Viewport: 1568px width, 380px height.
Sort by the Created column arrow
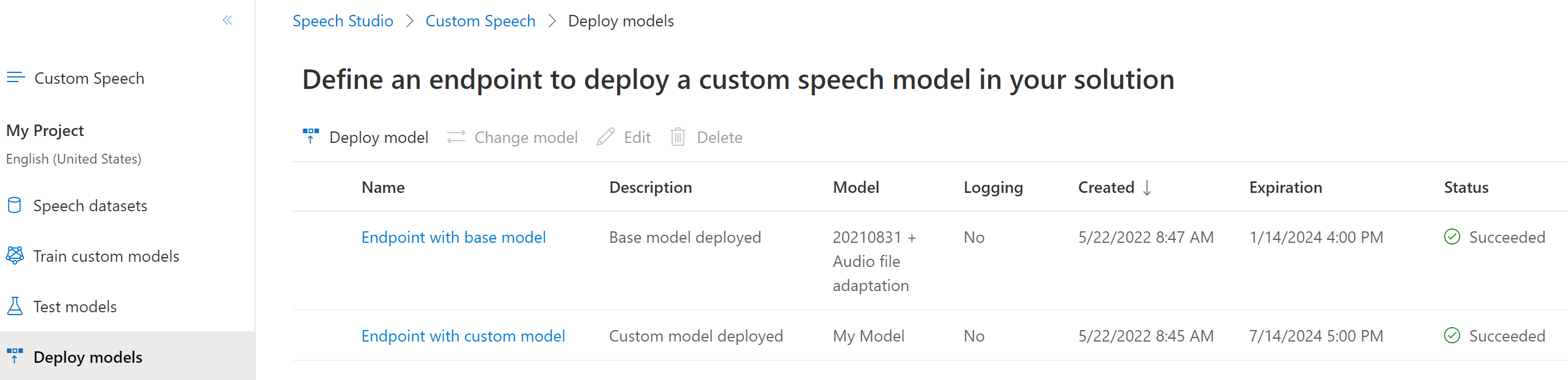1147,188
